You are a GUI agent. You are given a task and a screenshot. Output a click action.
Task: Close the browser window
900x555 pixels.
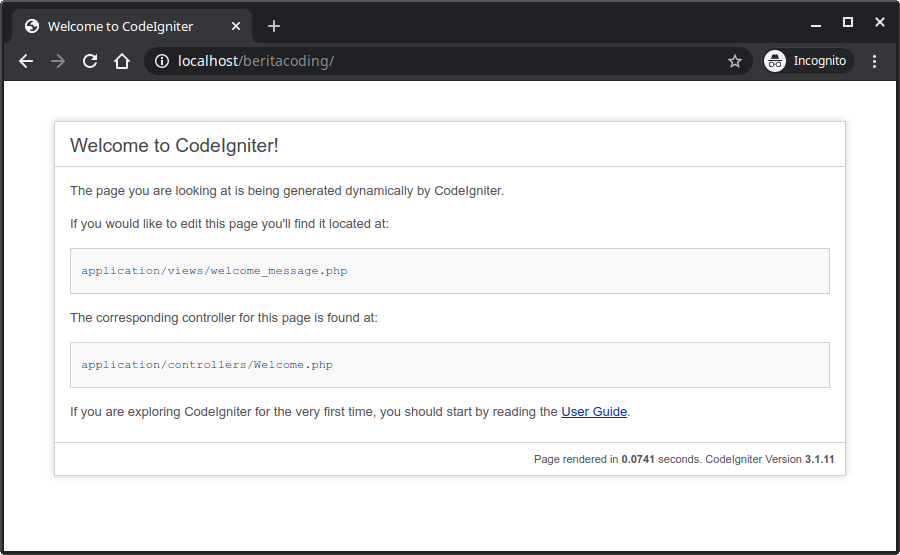point(880,22)
